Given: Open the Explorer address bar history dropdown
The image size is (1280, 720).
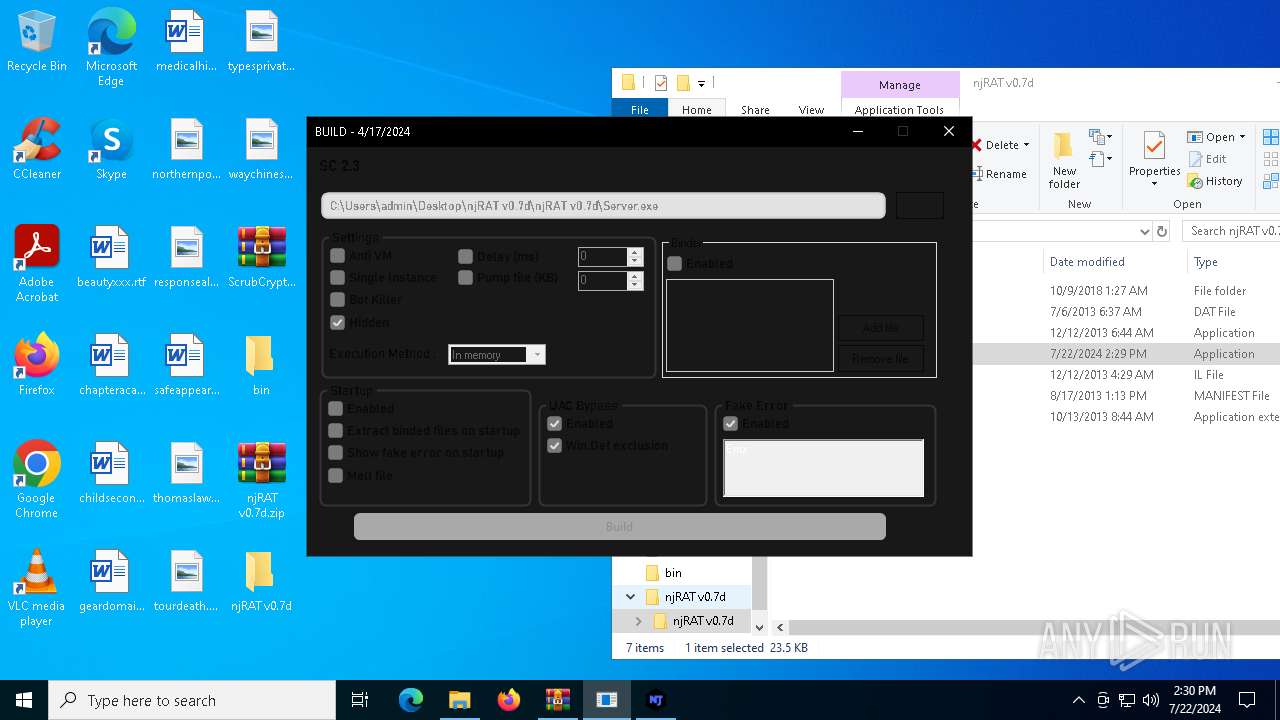Looking at the screenshot, I should click(x=1145, y=231).
